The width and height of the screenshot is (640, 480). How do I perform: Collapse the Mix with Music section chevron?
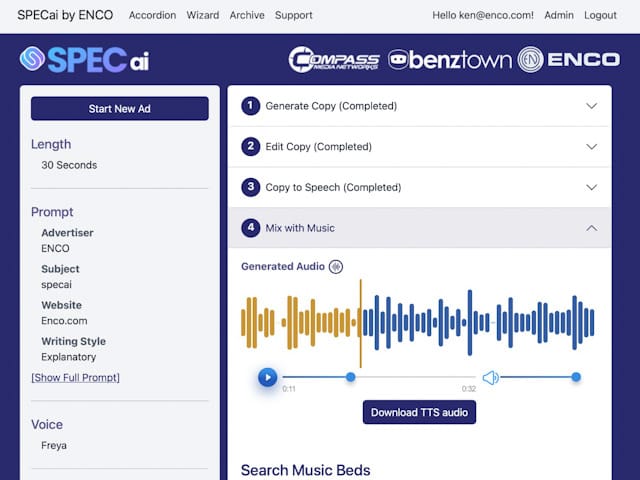591,228
